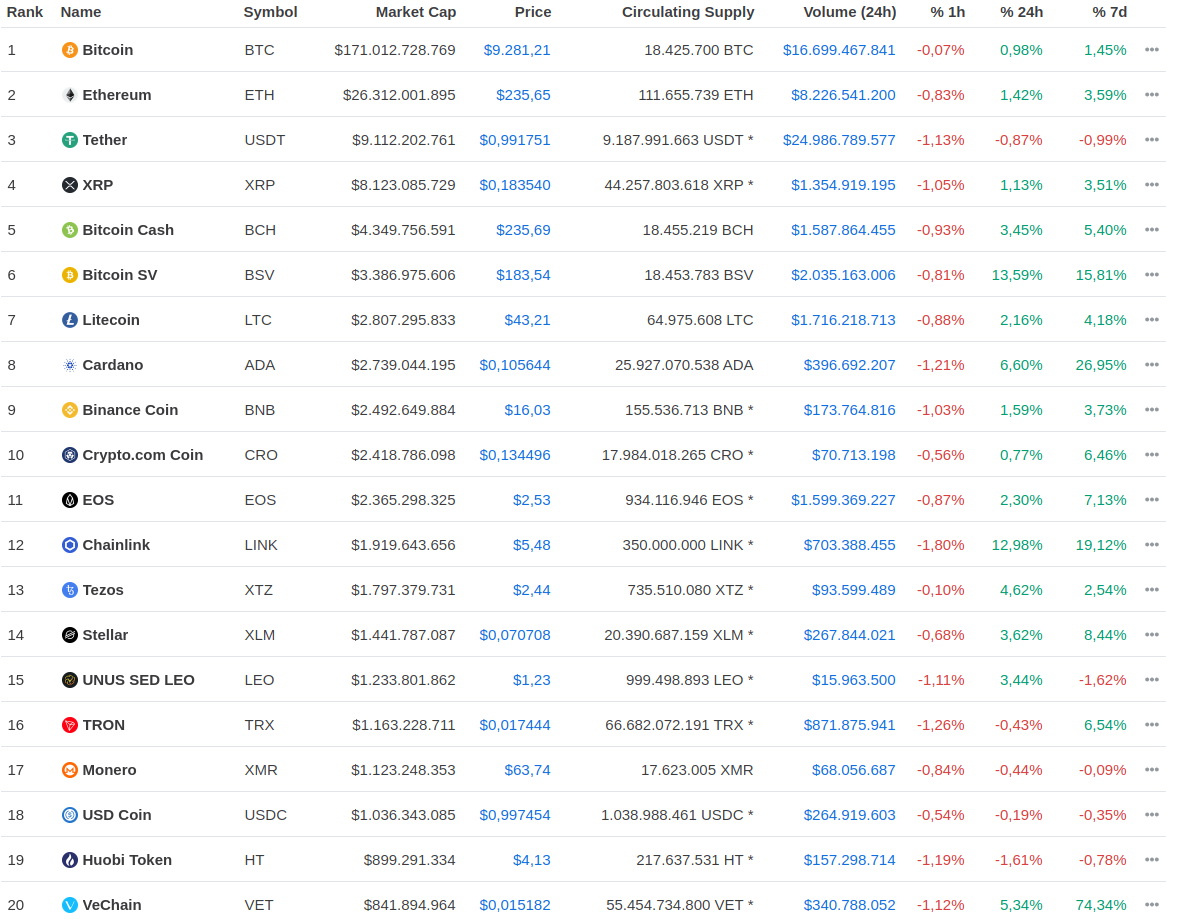Sort table by % 1h header

(x=948, y=12)
